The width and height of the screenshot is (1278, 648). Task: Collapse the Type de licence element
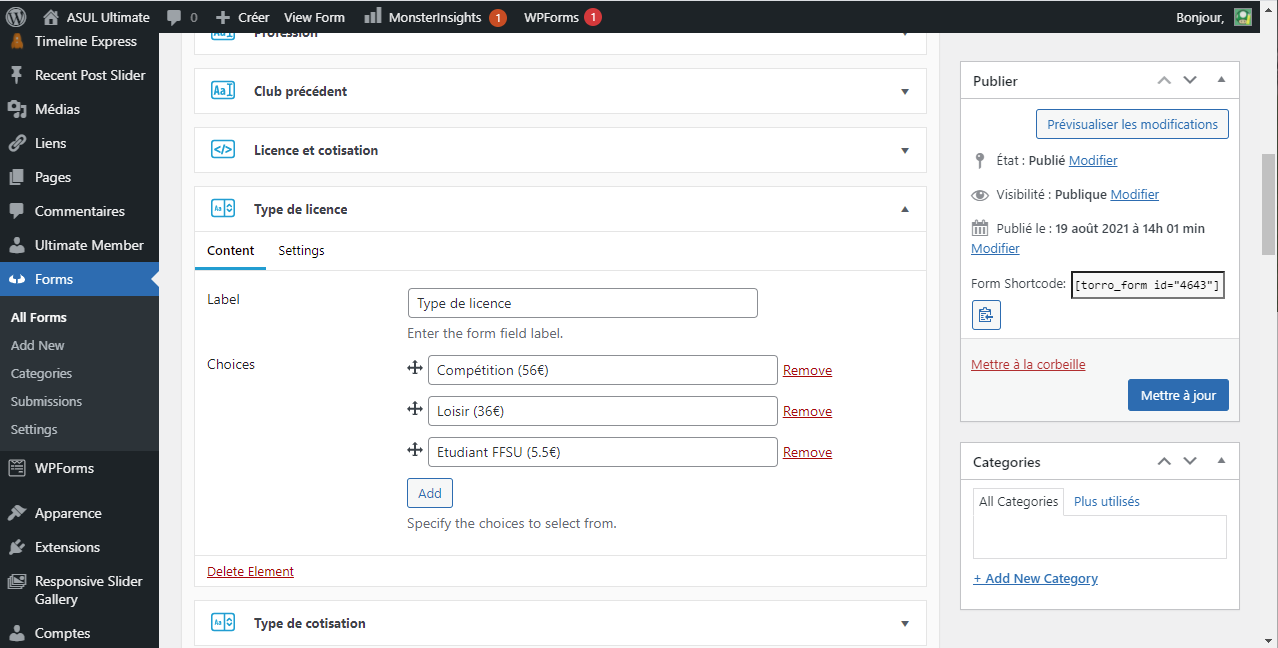click(x=904, y=210)
